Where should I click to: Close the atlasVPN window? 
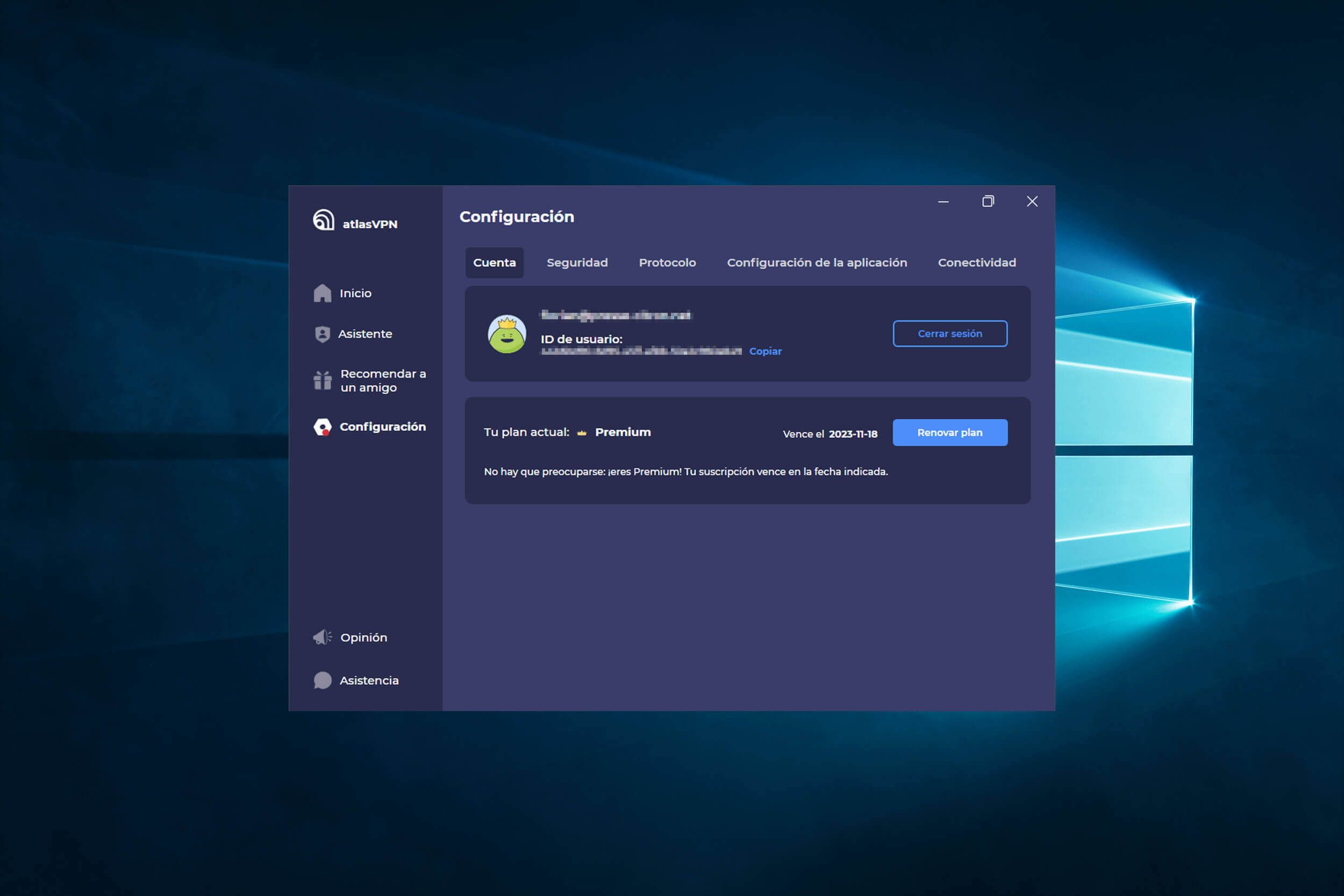[x=1032, y=201]
